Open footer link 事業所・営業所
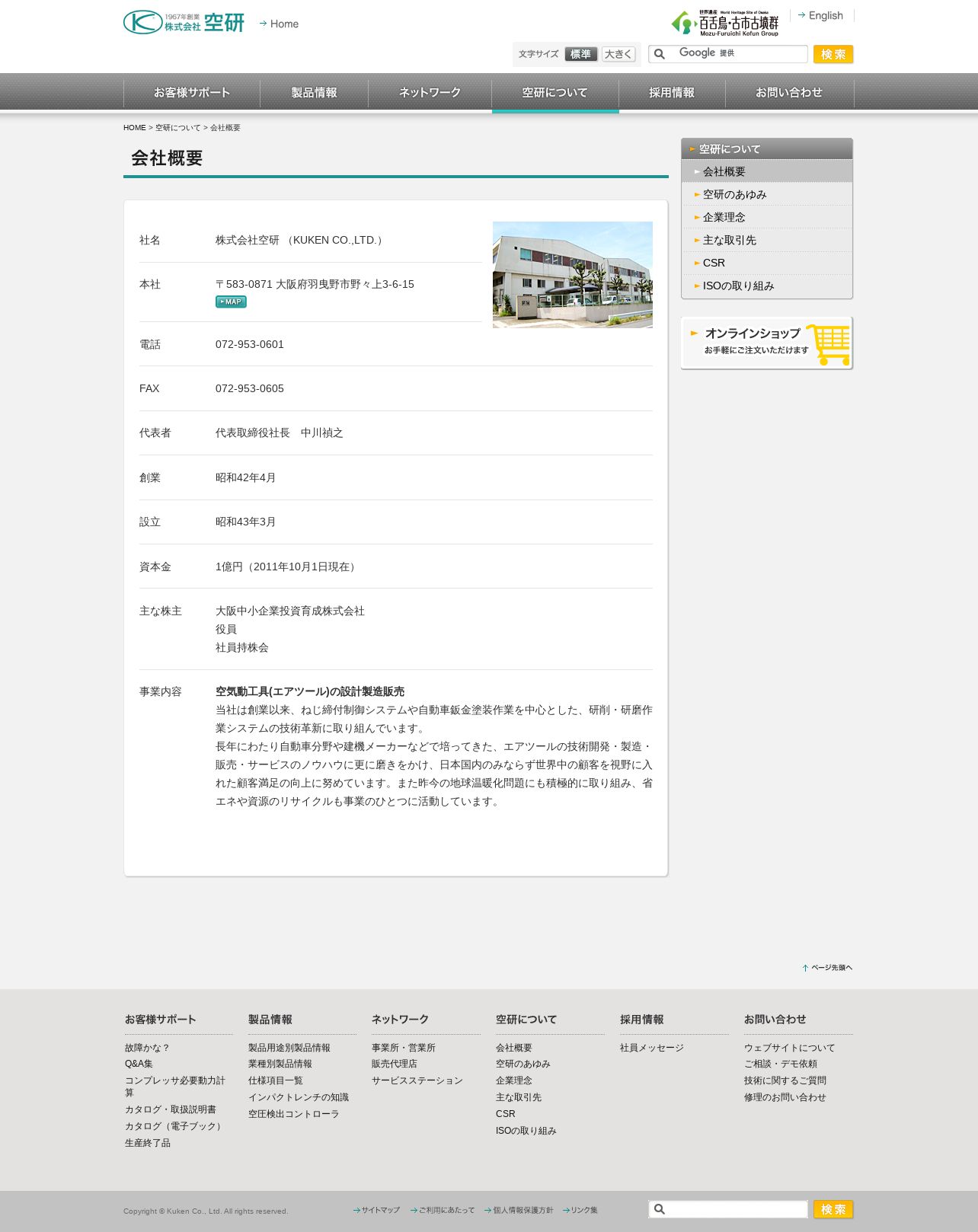 click(x=404, y=1048)
